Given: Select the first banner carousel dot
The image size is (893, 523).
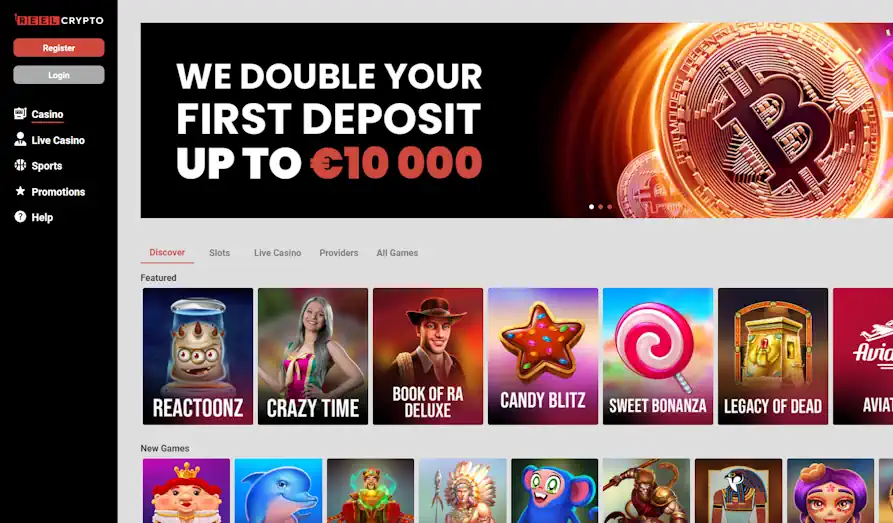Looking at the screenshot, I should coord(591,207).
